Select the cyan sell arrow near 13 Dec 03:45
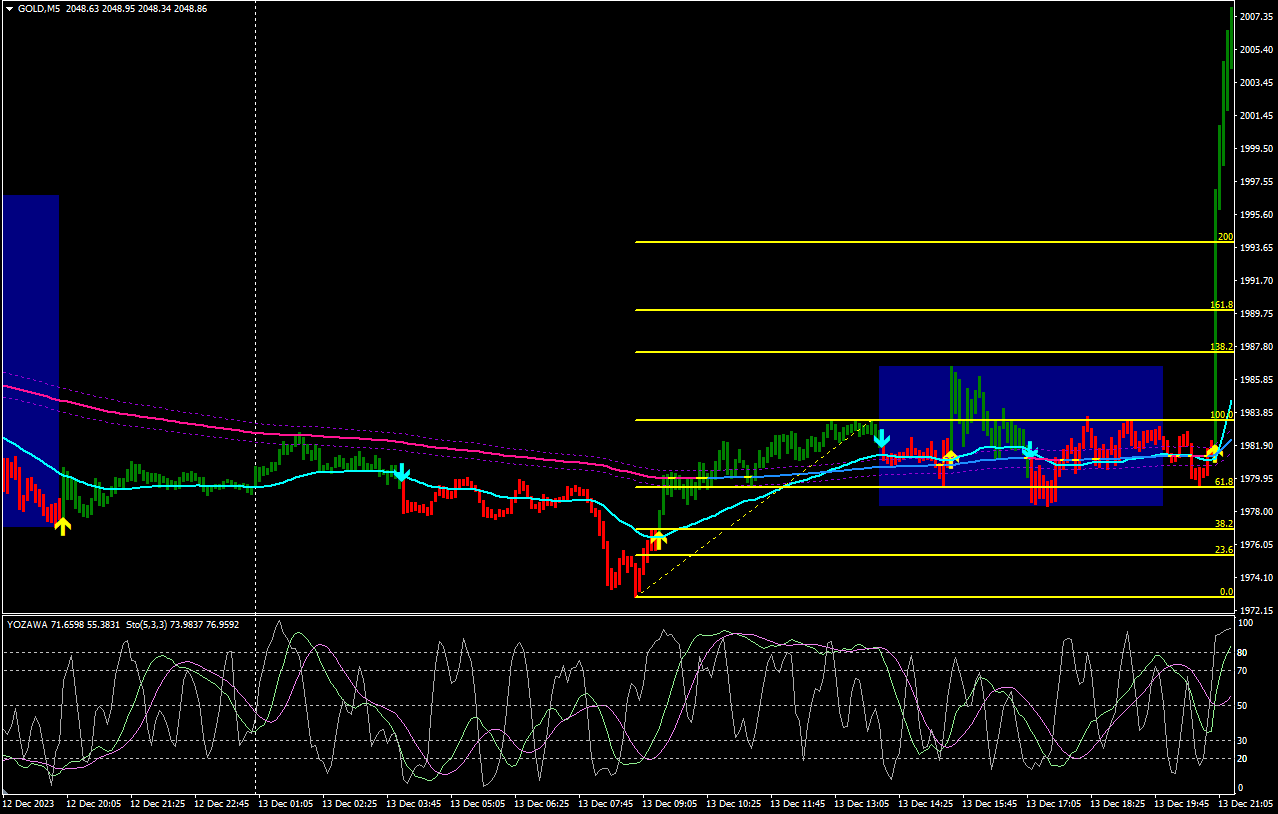 [401, 472]
